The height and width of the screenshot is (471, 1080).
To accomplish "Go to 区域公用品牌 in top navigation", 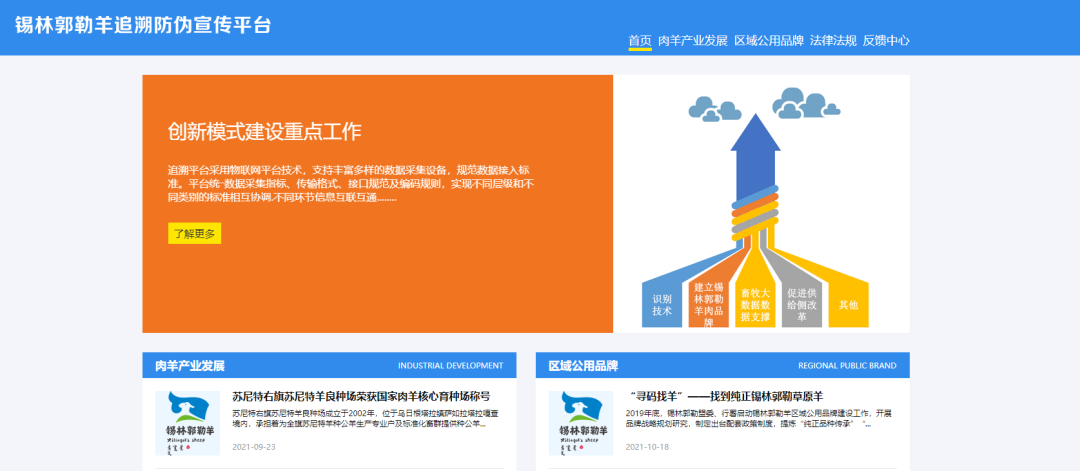I will coord(768,41).
